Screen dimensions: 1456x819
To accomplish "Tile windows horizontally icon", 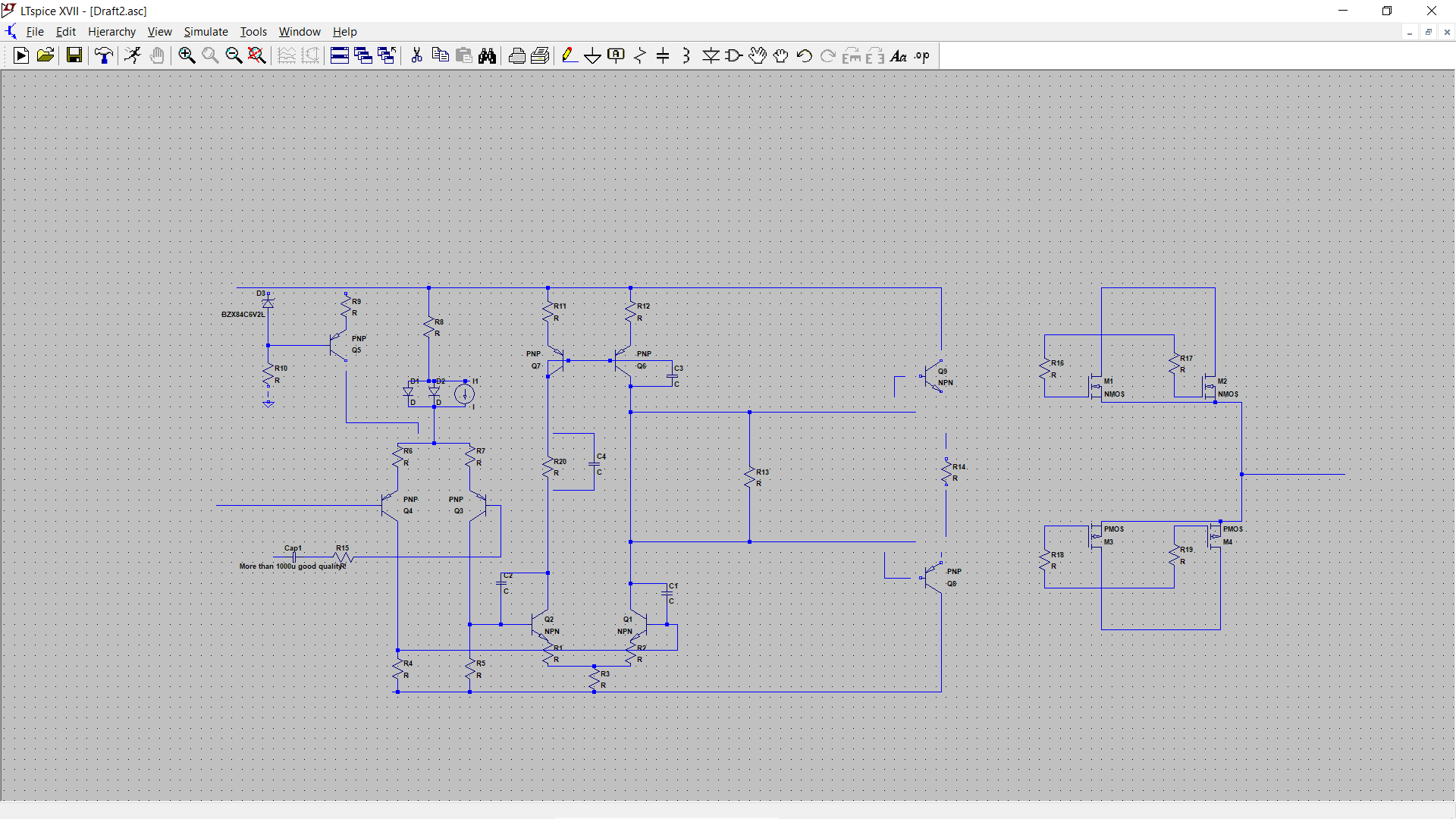I will click(340, 55).
